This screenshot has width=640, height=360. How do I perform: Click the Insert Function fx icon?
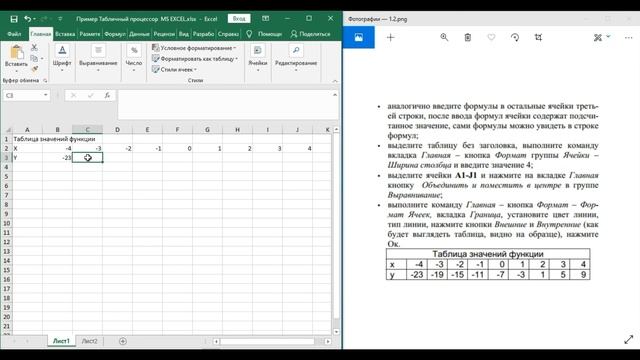tap(107, 95)
